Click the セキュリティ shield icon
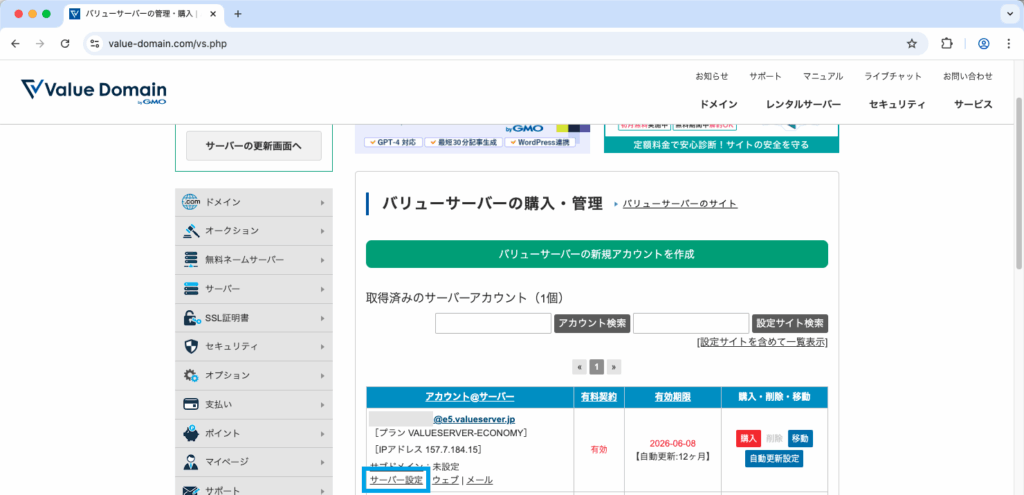1024x495 pixels. point(191,347)
